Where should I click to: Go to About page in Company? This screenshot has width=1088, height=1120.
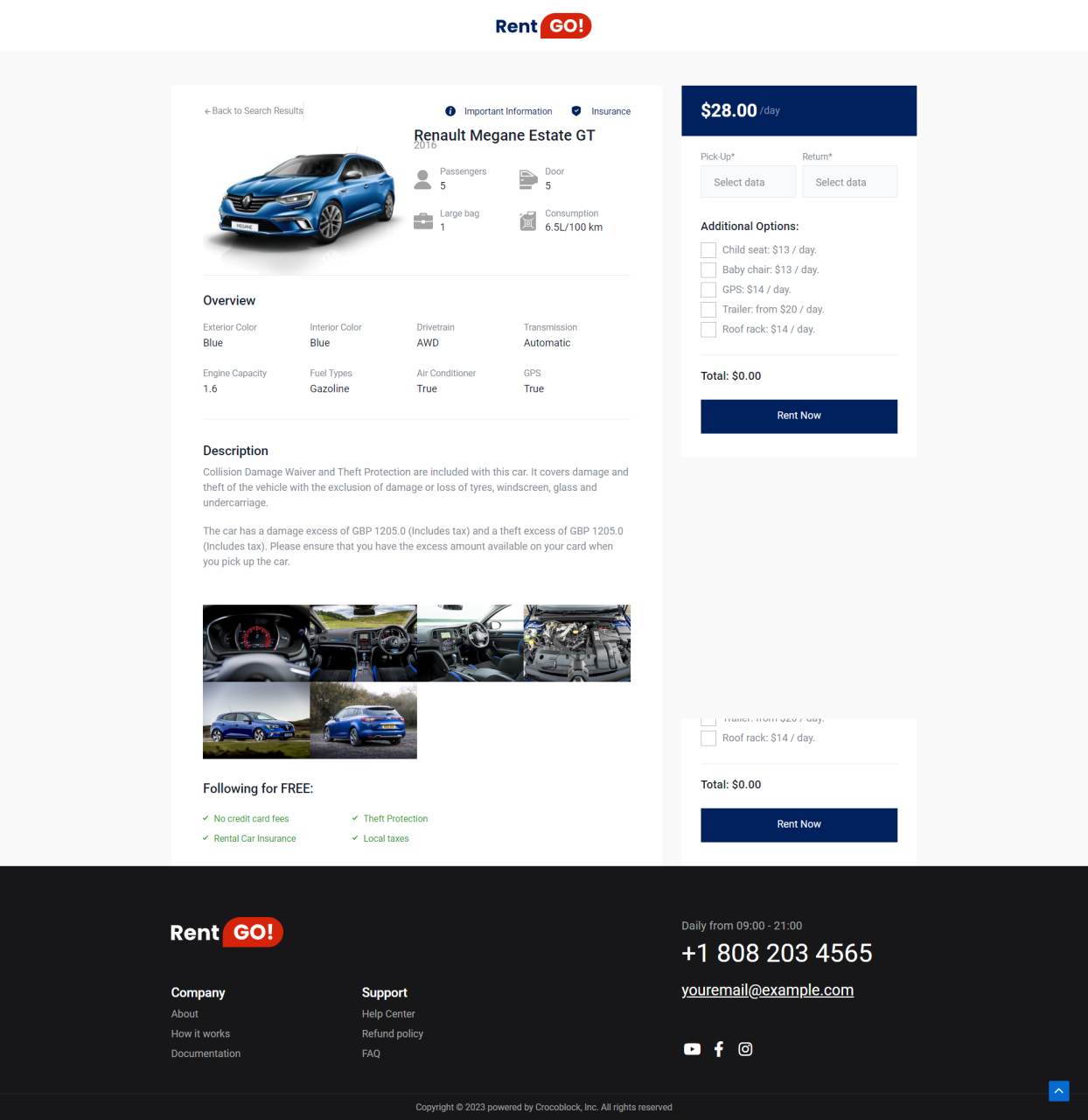click(x=185, y=1014)
